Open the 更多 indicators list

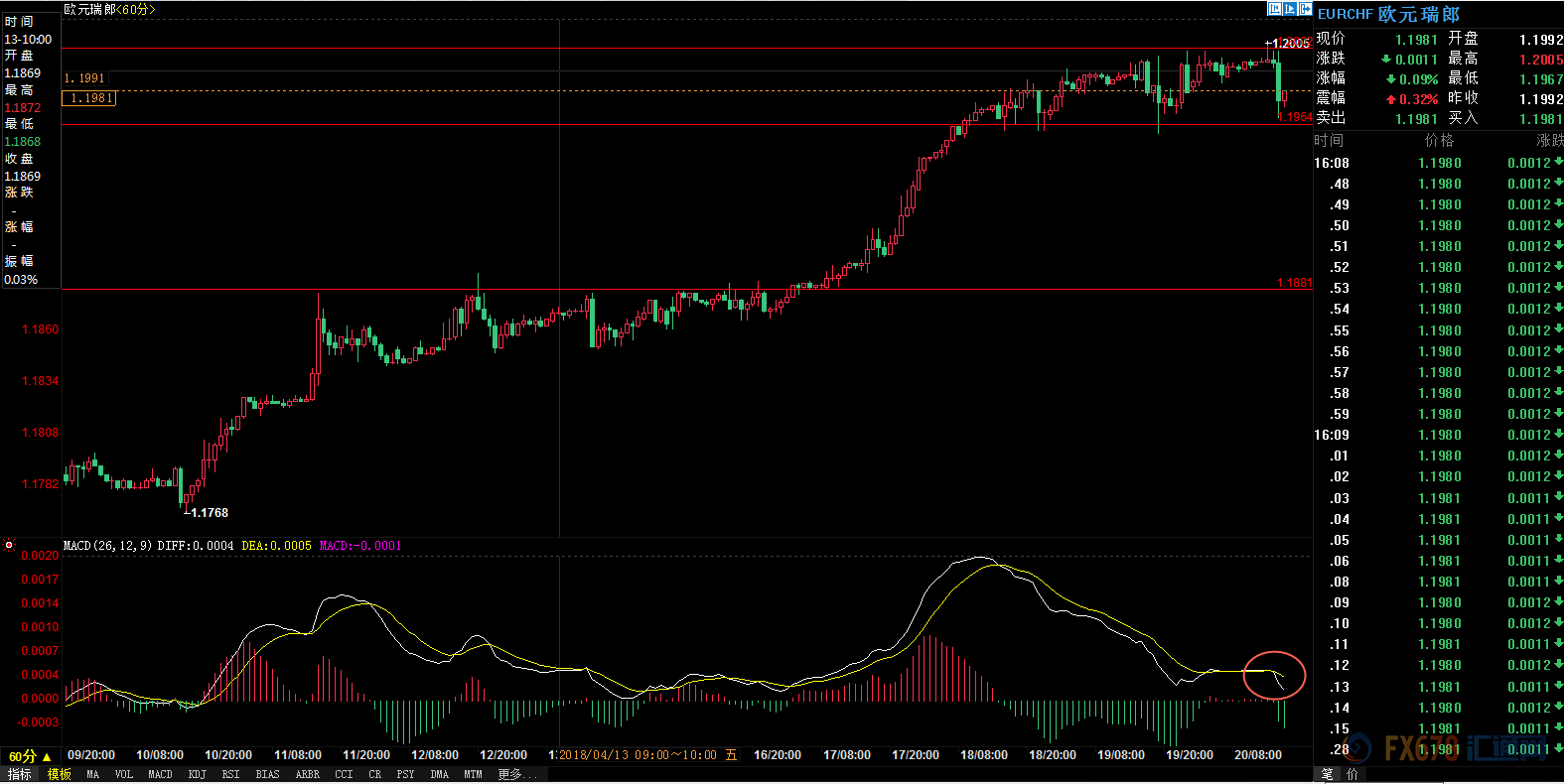516,774
